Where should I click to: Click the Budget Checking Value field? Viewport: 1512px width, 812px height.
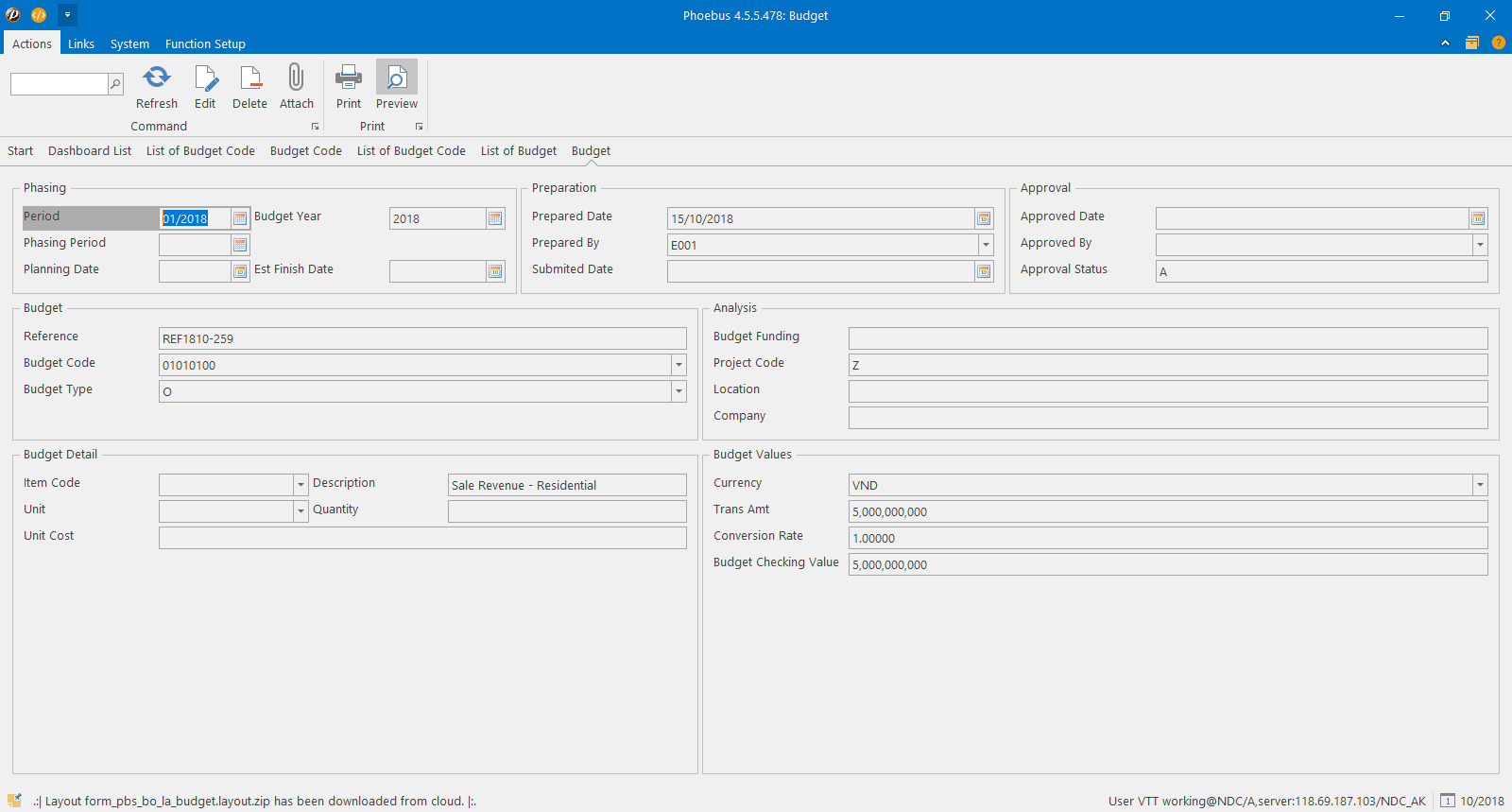coord(1168,564)
